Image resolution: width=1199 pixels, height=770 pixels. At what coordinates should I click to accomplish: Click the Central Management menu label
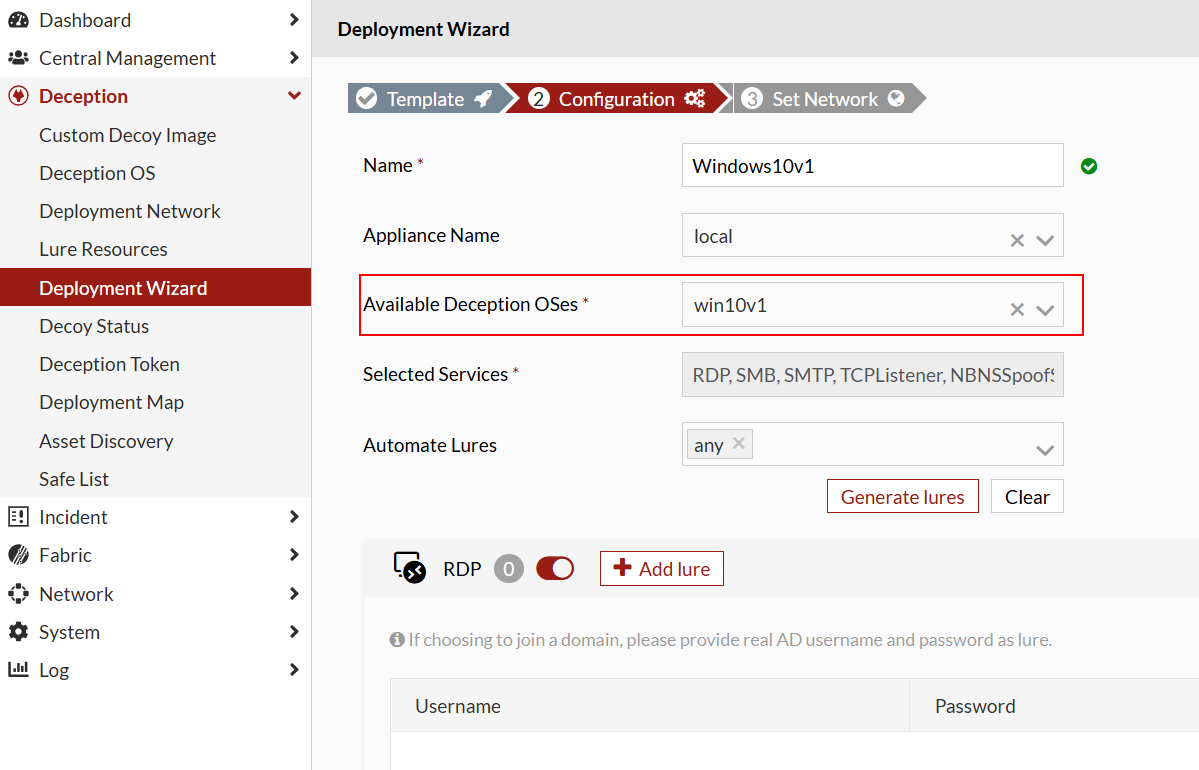click(x=128, y=58)
